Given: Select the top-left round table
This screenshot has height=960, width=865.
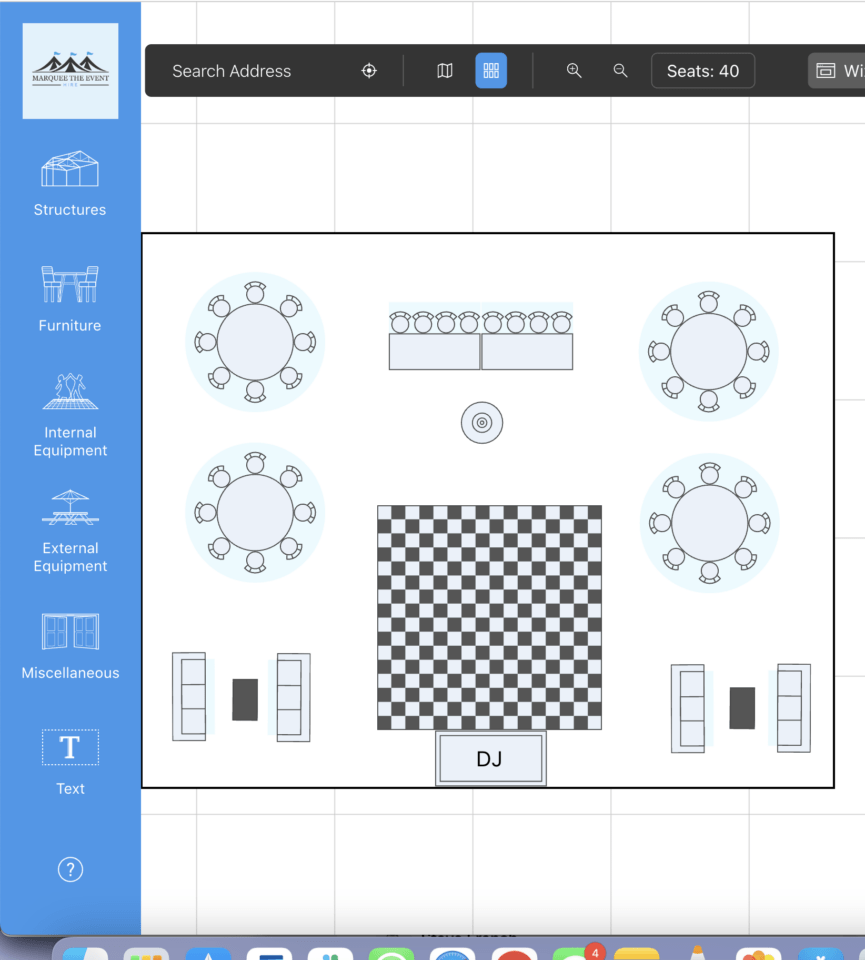Looking at the screenshot, I should pyautogui.click(x=255, y=342).
